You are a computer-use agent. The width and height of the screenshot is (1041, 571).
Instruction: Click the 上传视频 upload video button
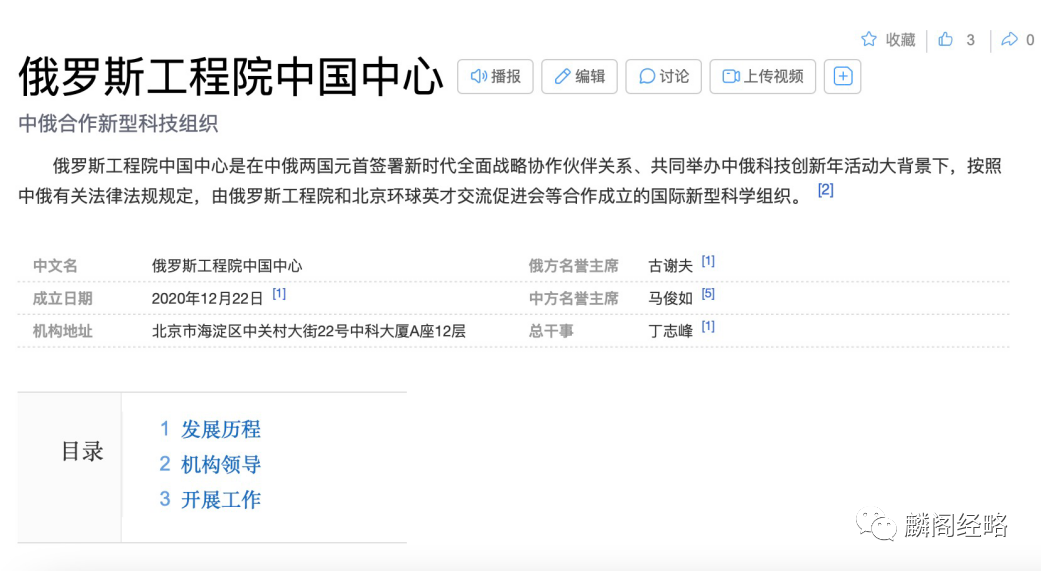(762, 76)
